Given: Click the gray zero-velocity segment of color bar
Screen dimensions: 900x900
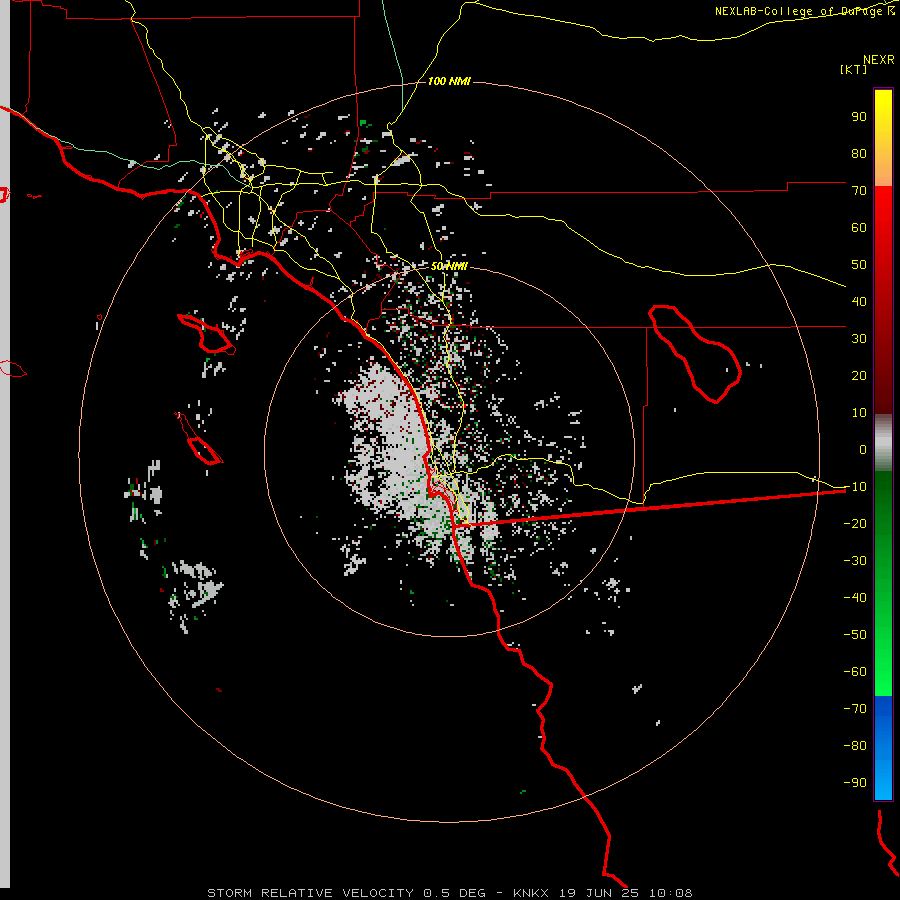Looking at the screenshot, I should (x=883, y=443).
